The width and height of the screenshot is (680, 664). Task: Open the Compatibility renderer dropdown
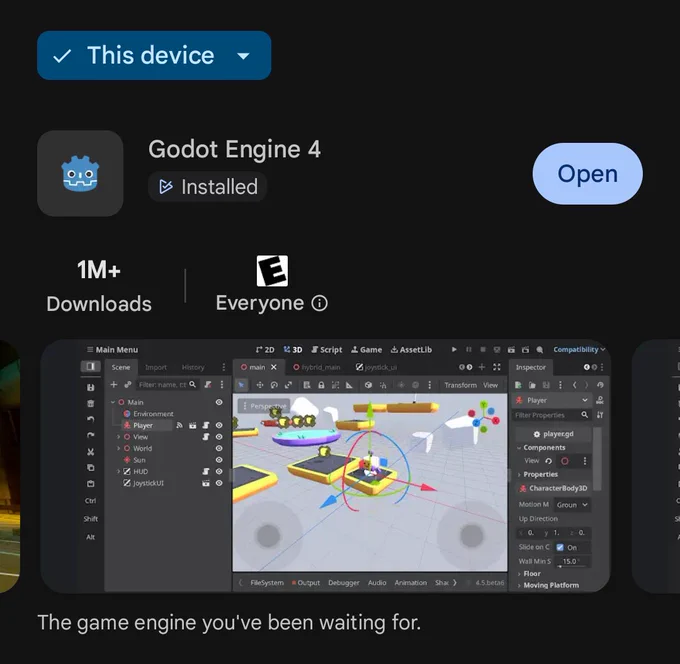click(x=579, y=349)
